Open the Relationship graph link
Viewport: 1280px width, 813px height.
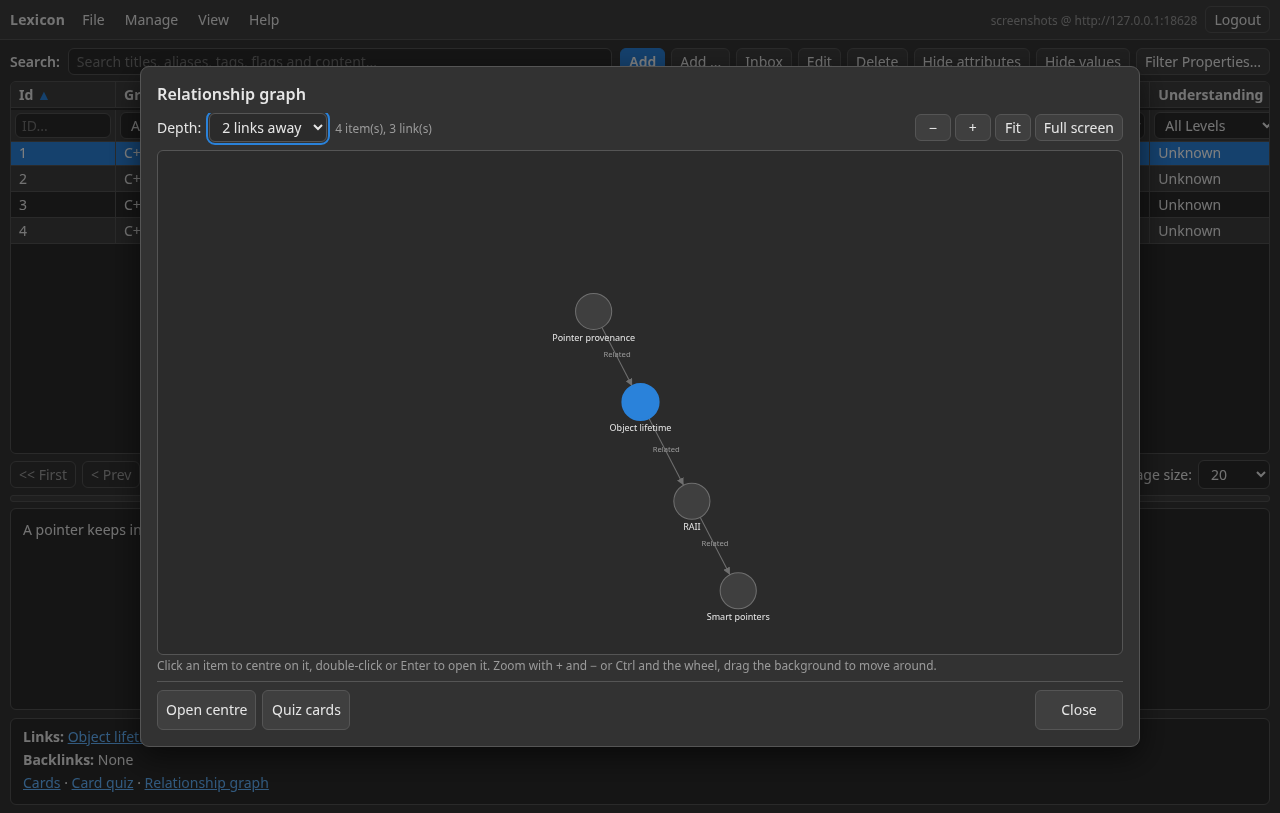tap(206, 783)
